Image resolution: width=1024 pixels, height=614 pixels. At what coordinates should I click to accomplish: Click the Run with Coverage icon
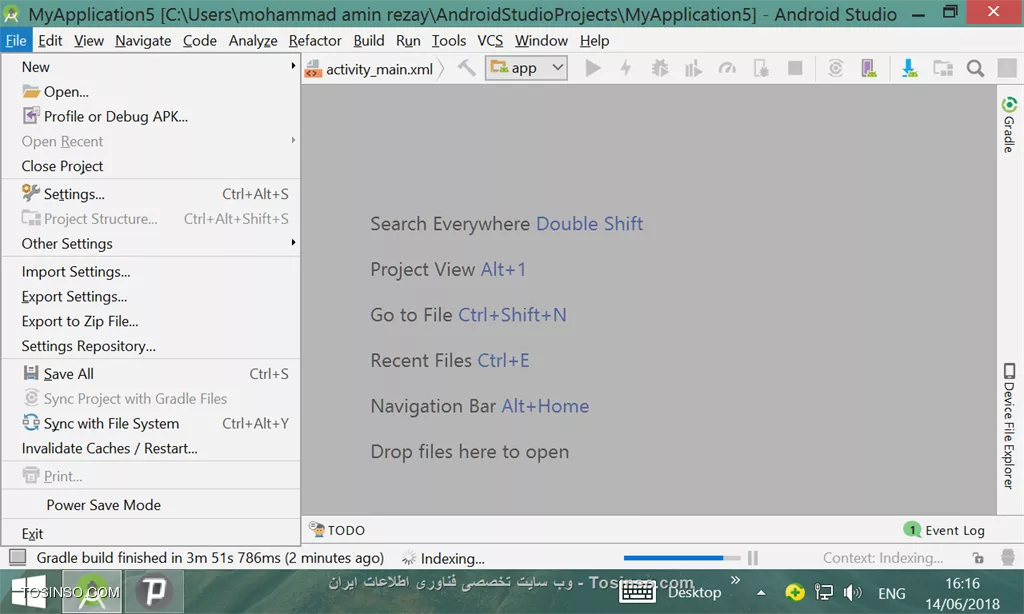[x=693, y=68]
